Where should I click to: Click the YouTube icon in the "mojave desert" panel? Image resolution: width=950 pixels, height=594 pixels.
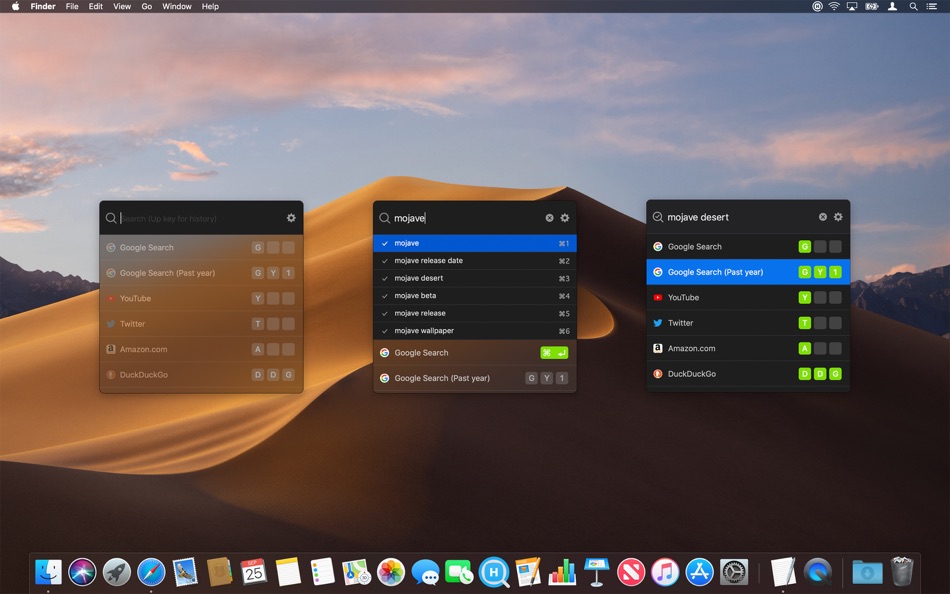tap(657, 298)
